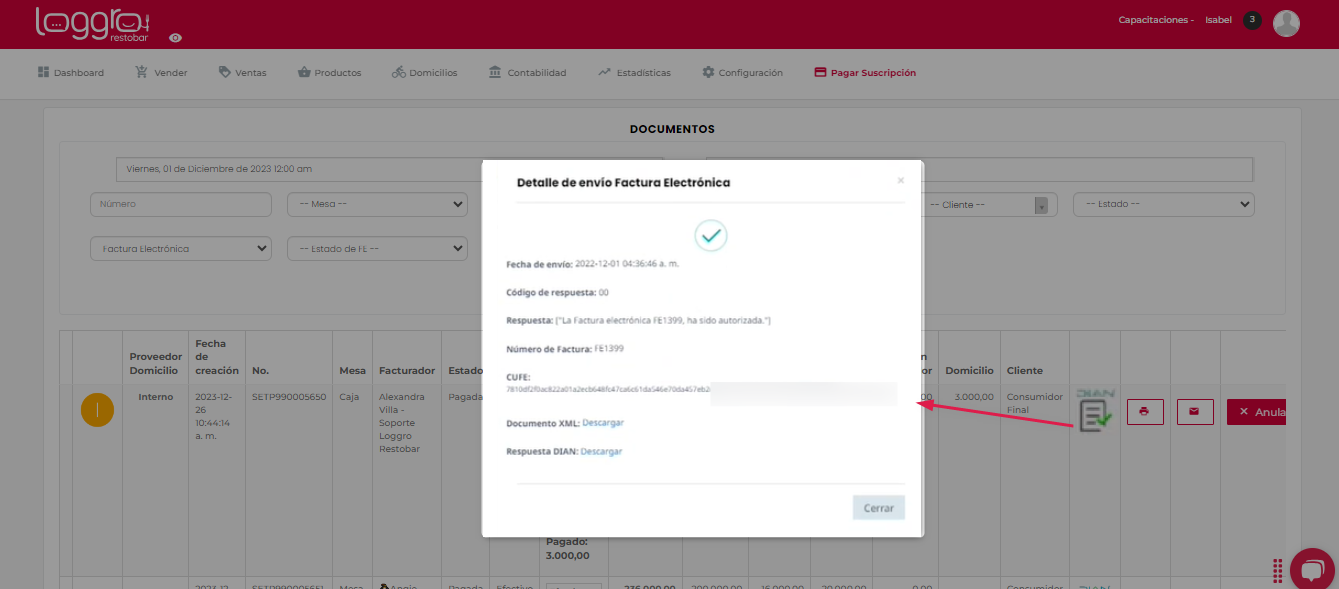The height and width of the screenshot is (589, 1339).
Task: Expand the Factura Electrónica type dropdown
Action: coord(180,248)
